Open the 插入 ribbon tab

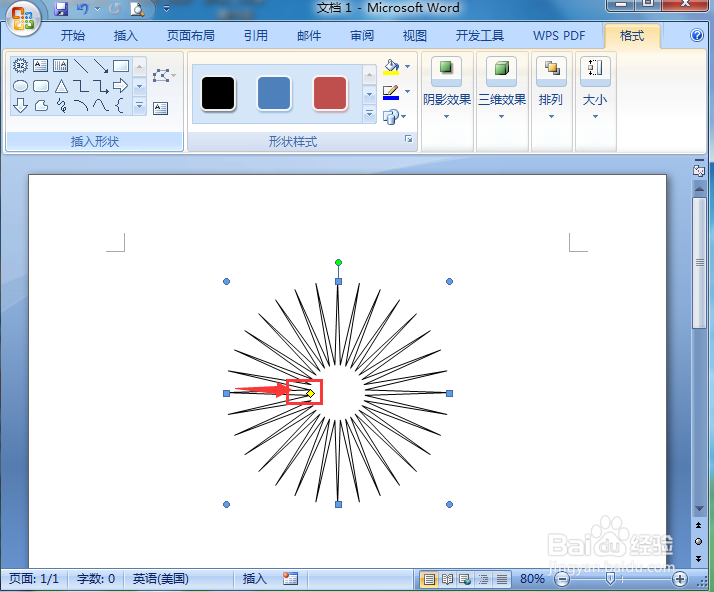click(126, 36)
